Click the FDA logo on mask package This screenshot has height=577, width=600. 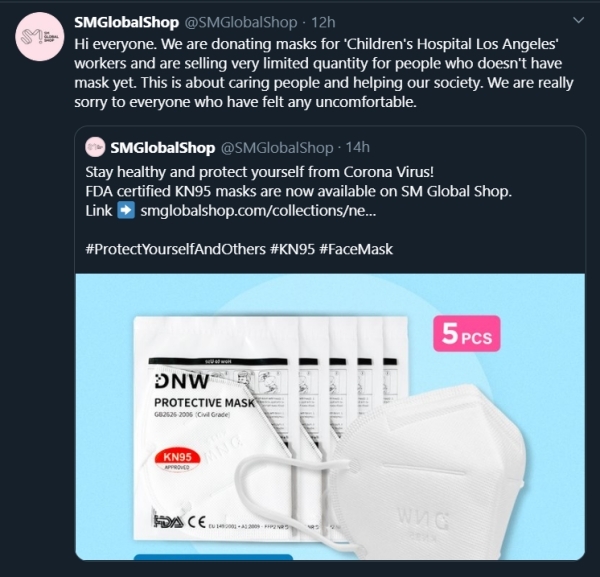tap(164, 520)
